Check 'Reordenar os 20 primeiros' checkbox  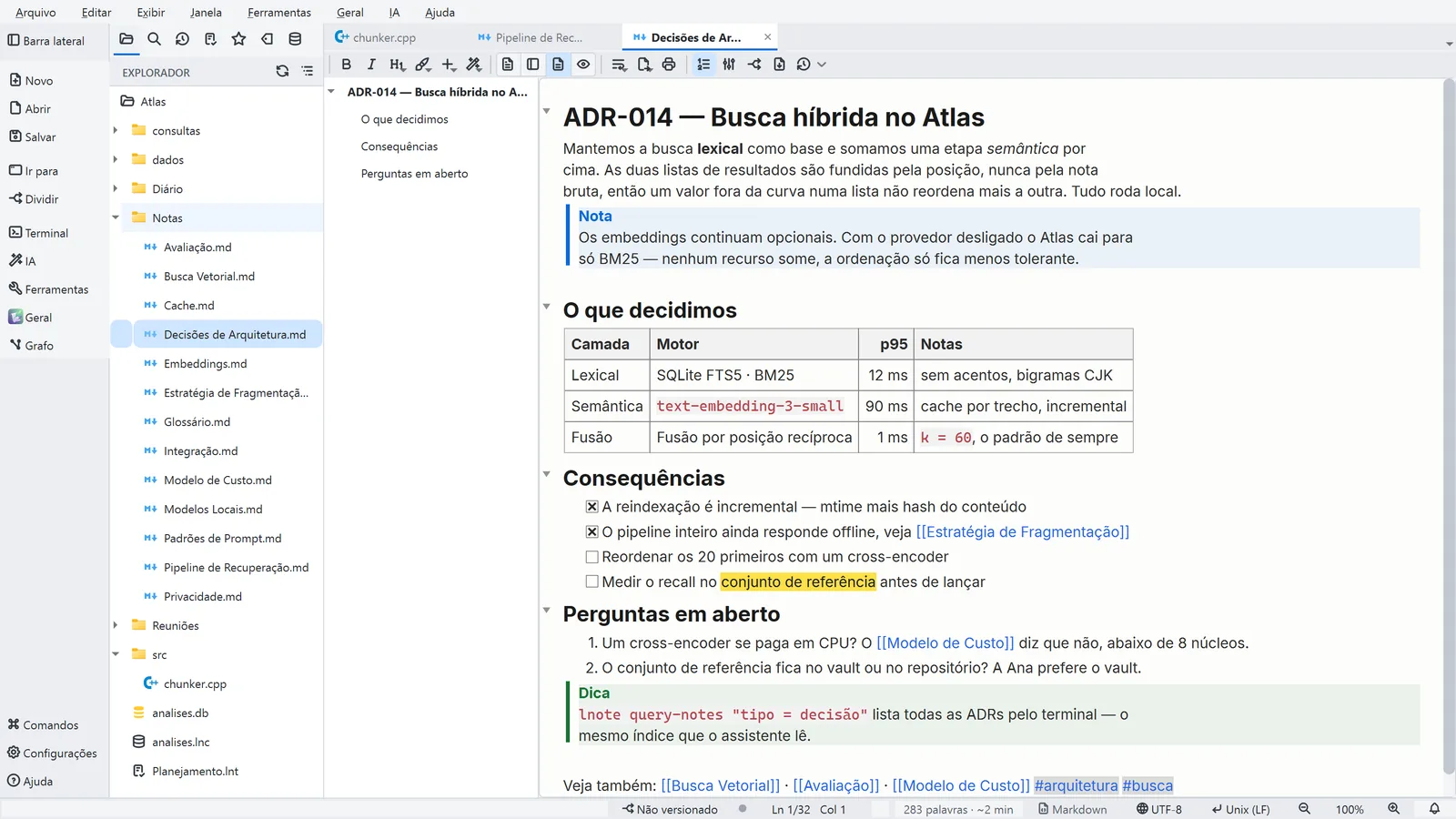[591, 557]
